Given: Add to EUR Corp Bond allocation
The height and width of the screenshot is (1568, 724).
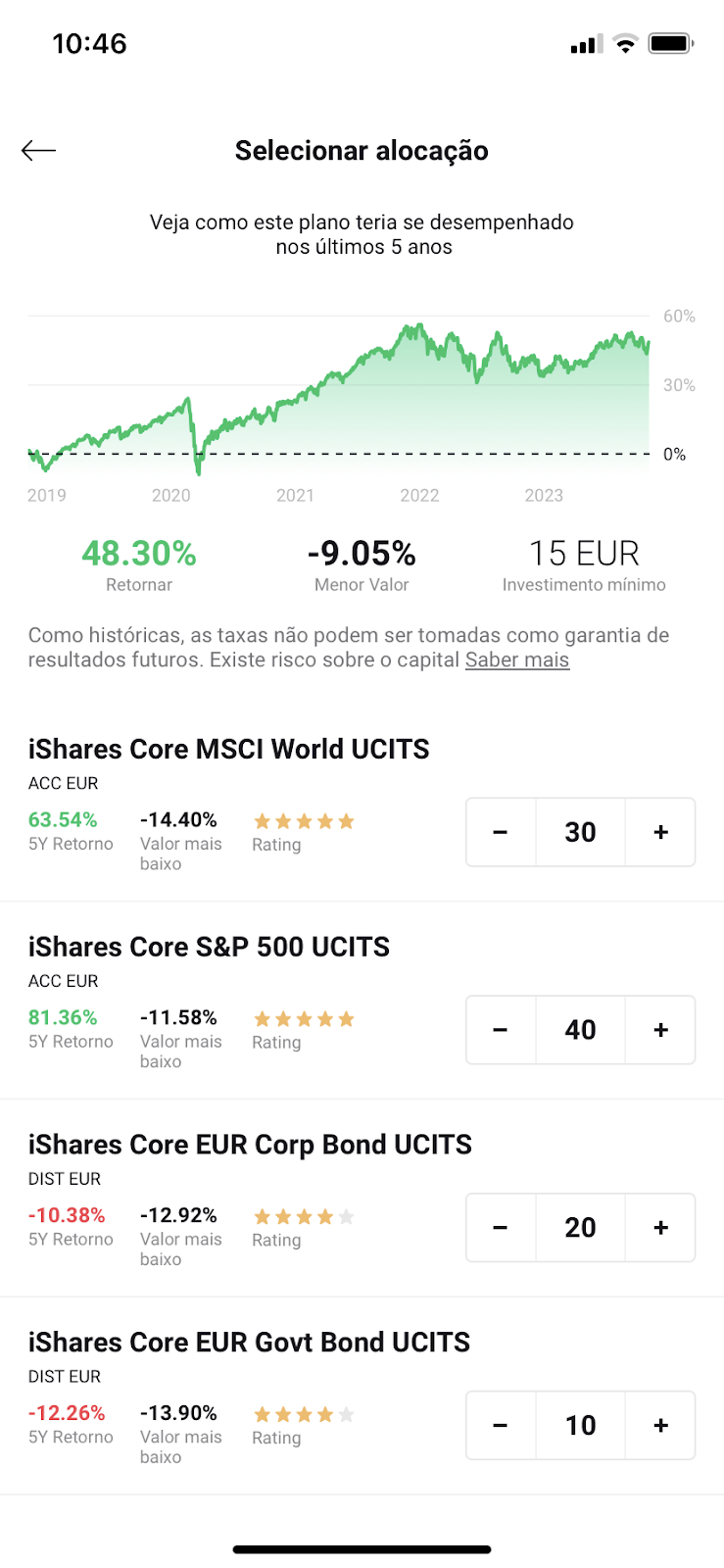Looking at the screenshot, I should click(660, 1228).
